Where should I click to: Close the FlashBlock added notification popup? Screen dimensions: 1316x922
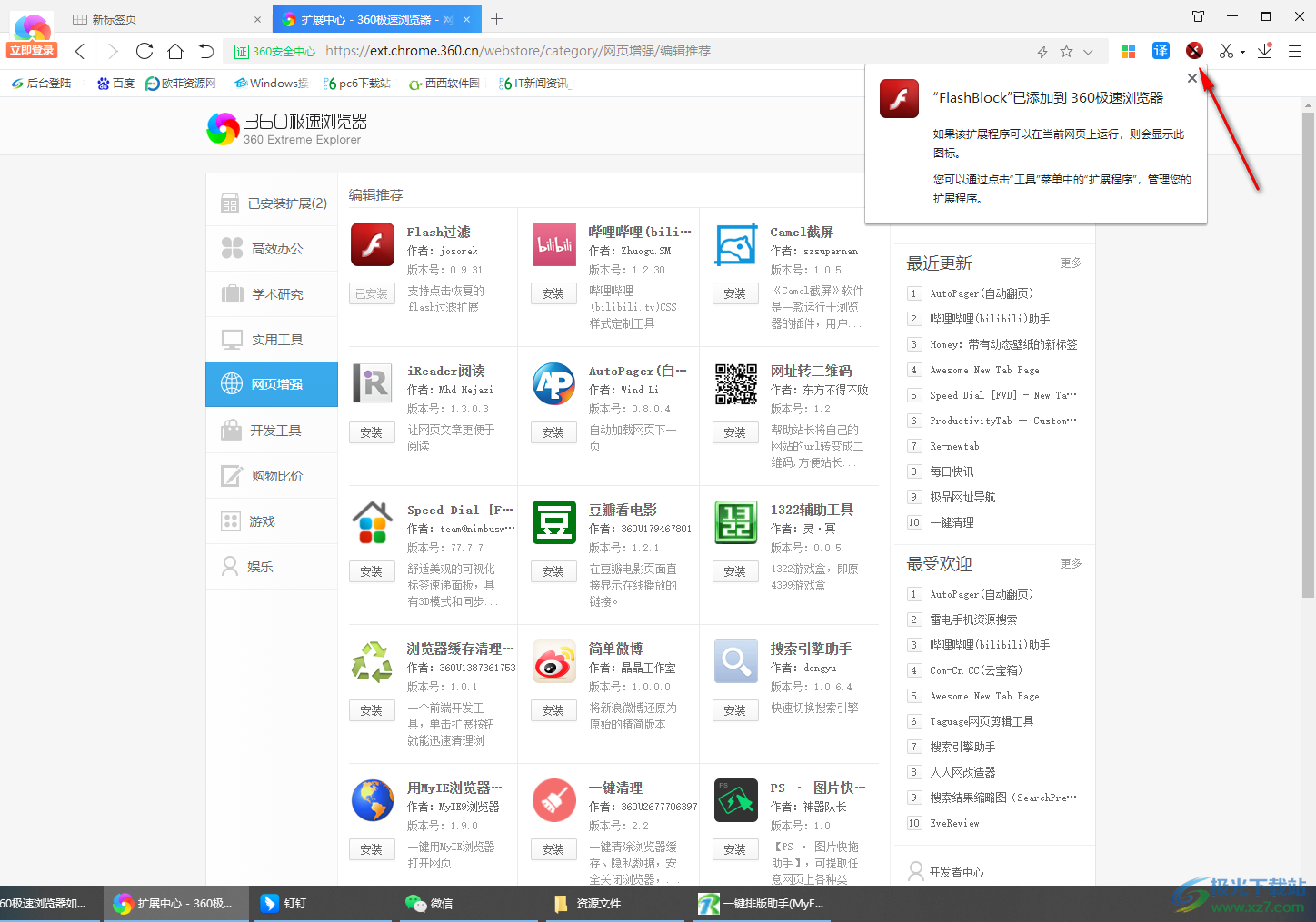point(1192,78)
